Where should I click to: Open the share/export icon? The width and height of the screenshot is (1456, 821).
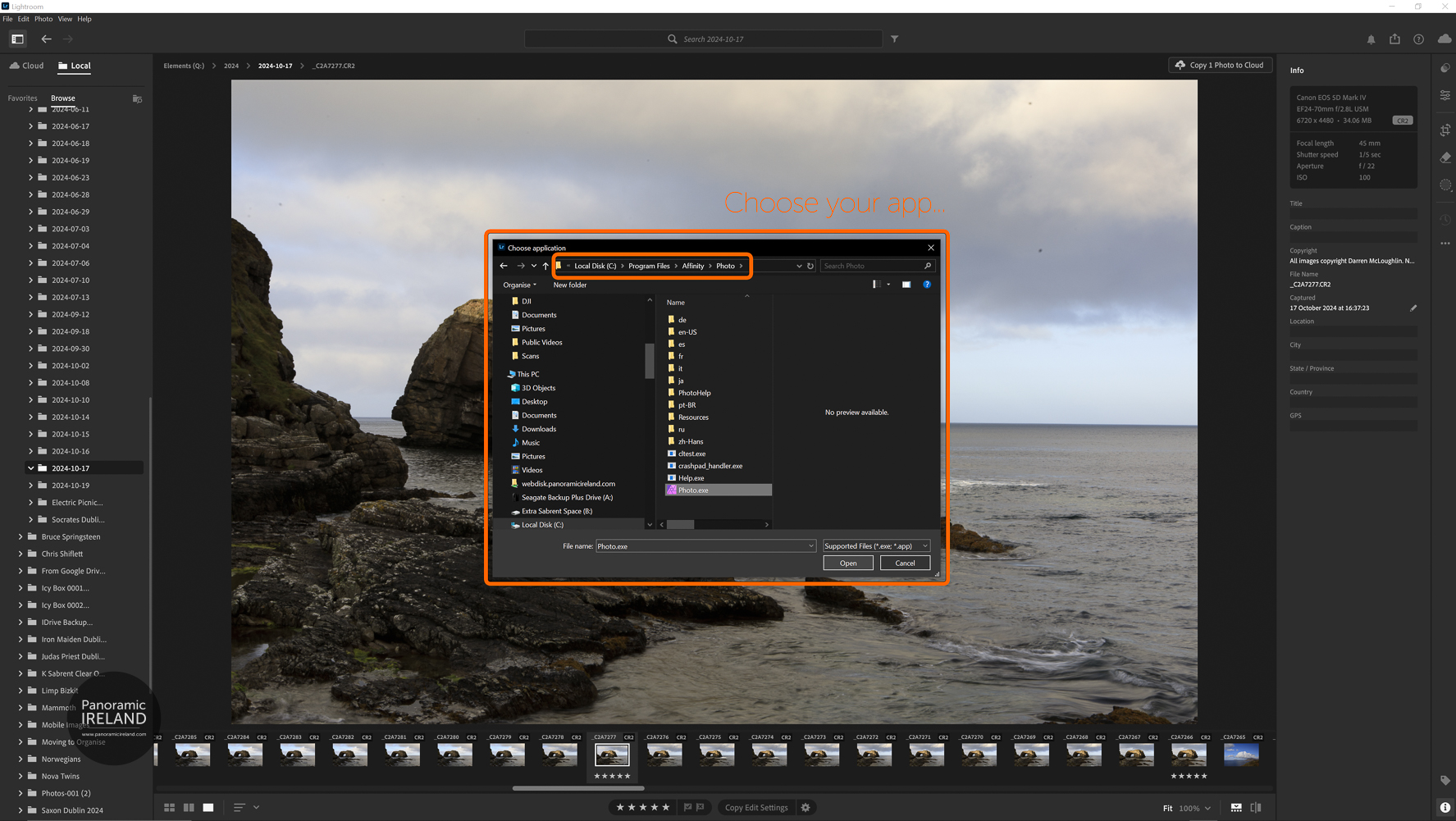(1394, 39)
